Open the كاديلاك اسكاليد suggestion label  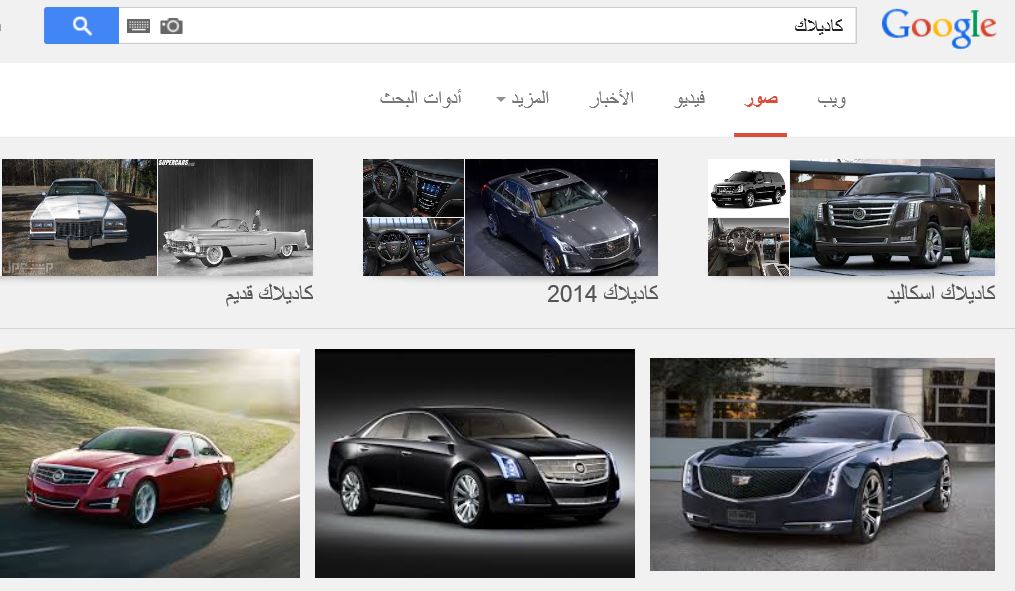(941, 293)
